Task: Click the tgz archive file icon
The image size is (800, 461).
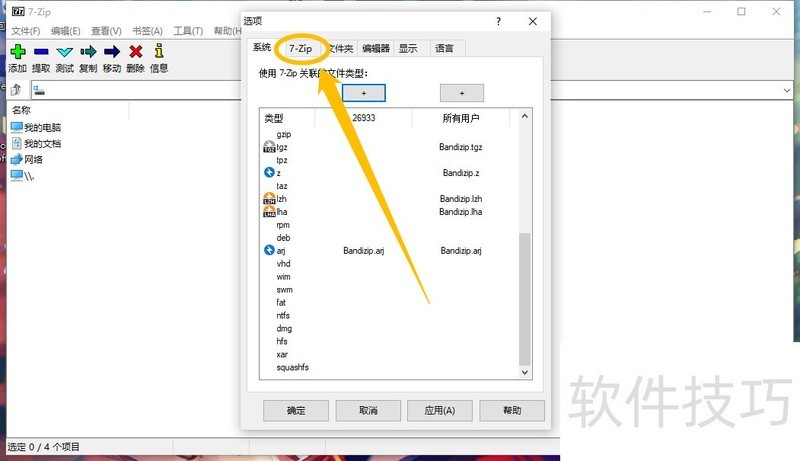Action: tap(269, 147)
